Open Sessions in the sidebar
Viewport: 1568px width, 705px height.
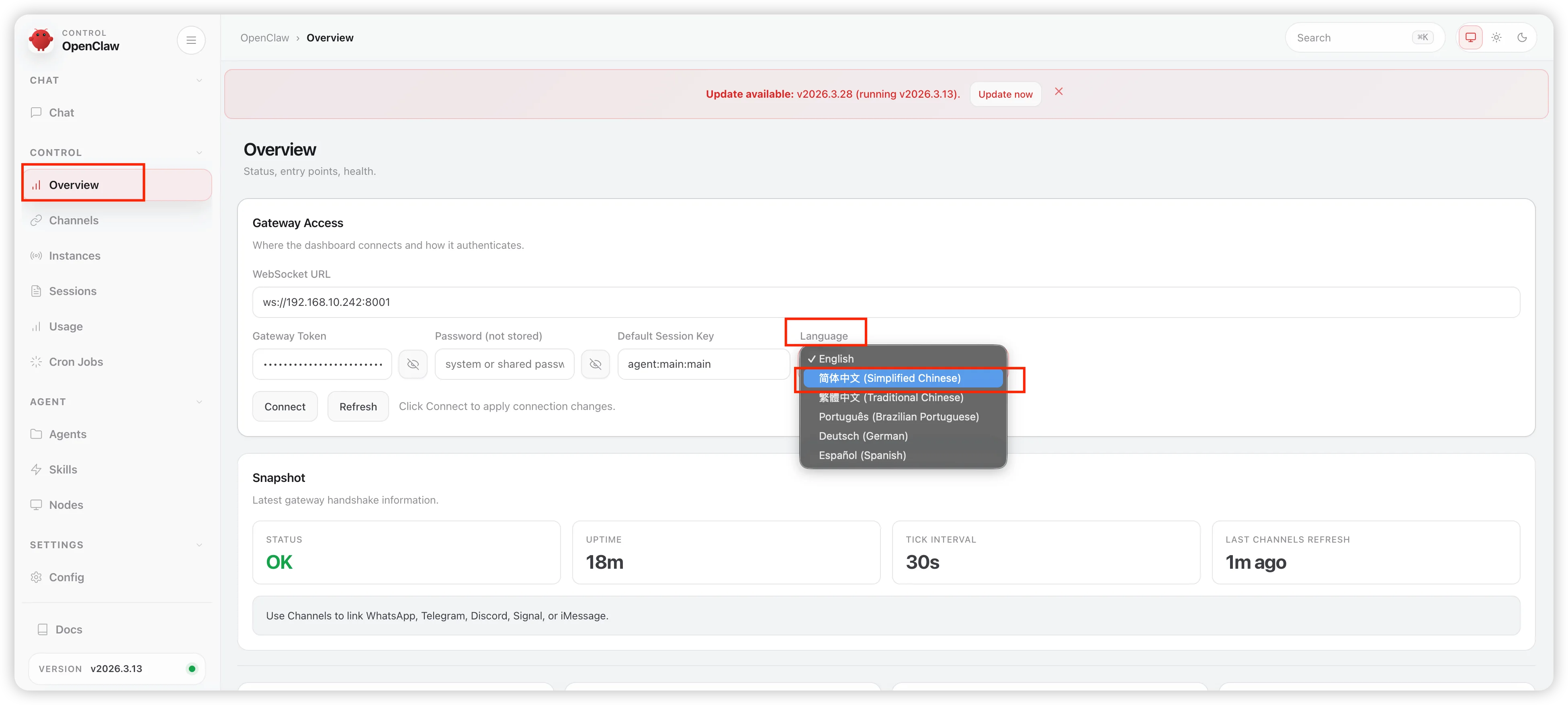117,291
